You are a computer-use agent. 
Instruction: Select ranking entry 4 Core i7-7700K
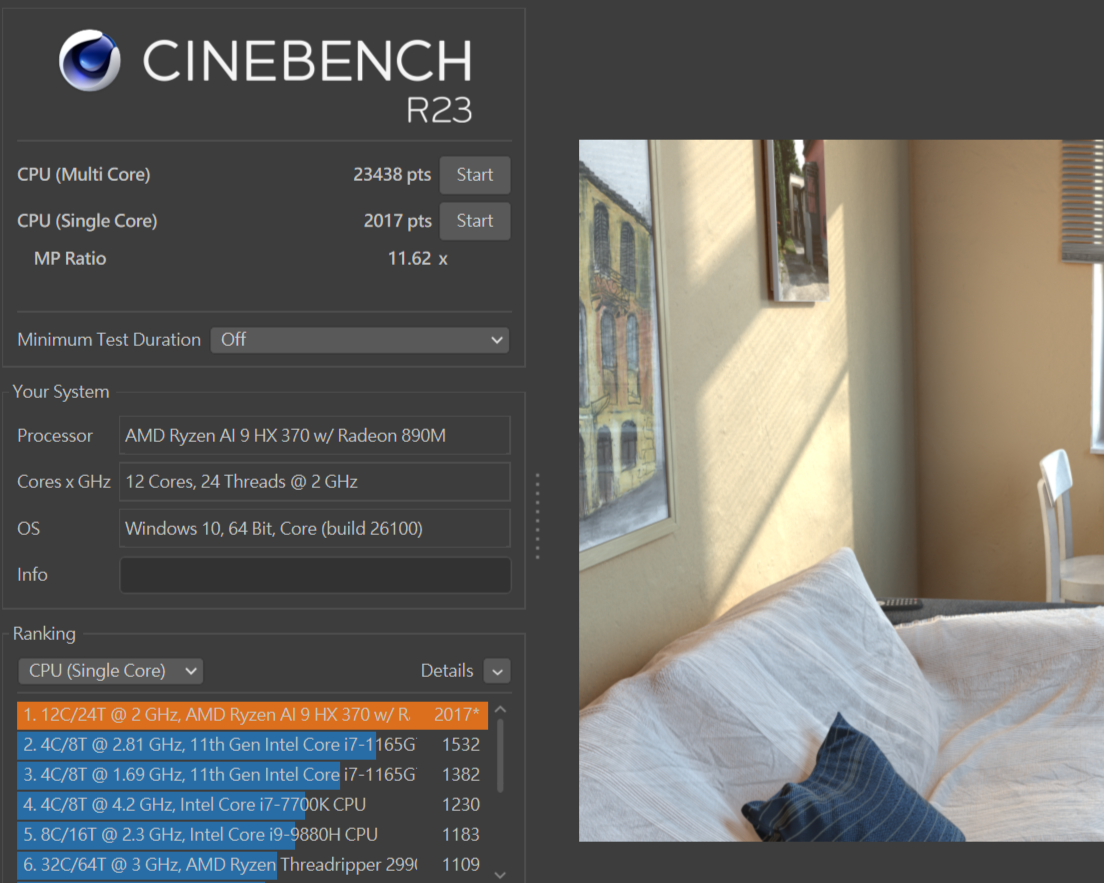(253, 805)
